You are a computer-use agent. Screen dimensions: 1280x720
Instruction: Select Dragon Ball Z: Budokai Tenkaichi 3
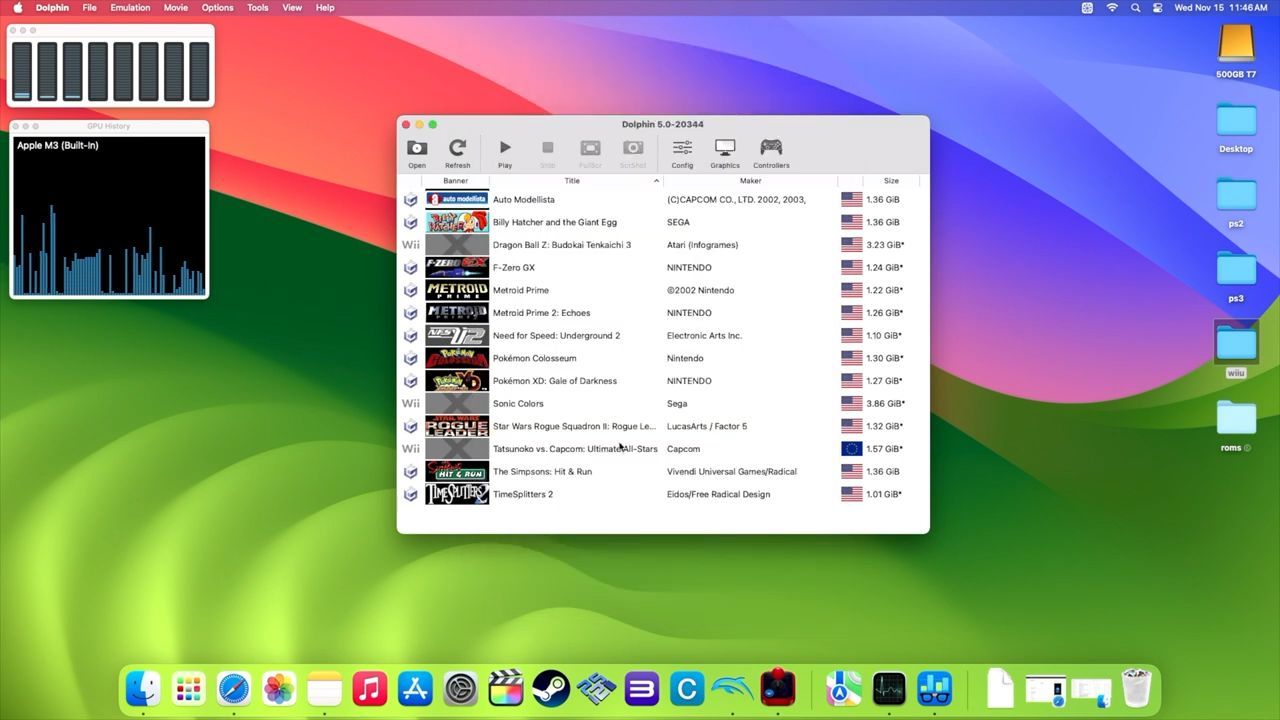pos(562,245)
